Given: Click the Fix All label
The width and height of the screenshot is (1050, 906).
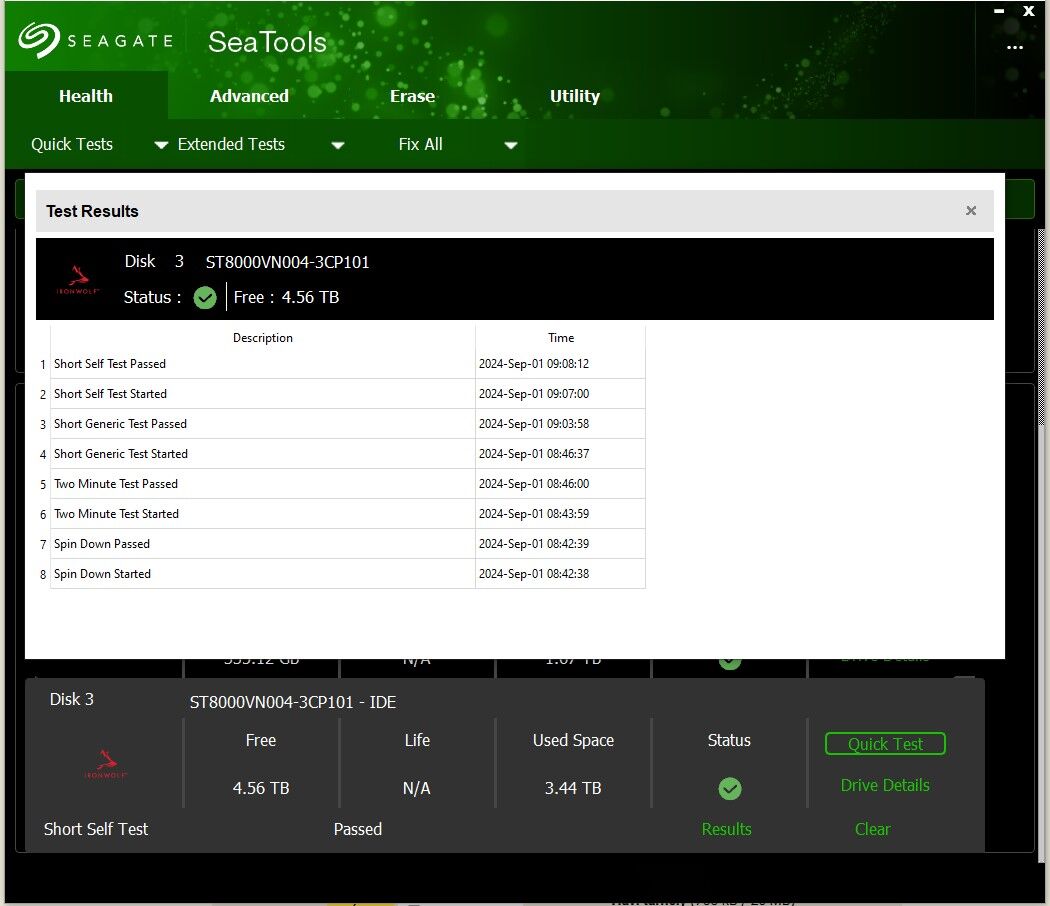Looking at the screenshot, I should pyautogui.click(x=421, y=144).
